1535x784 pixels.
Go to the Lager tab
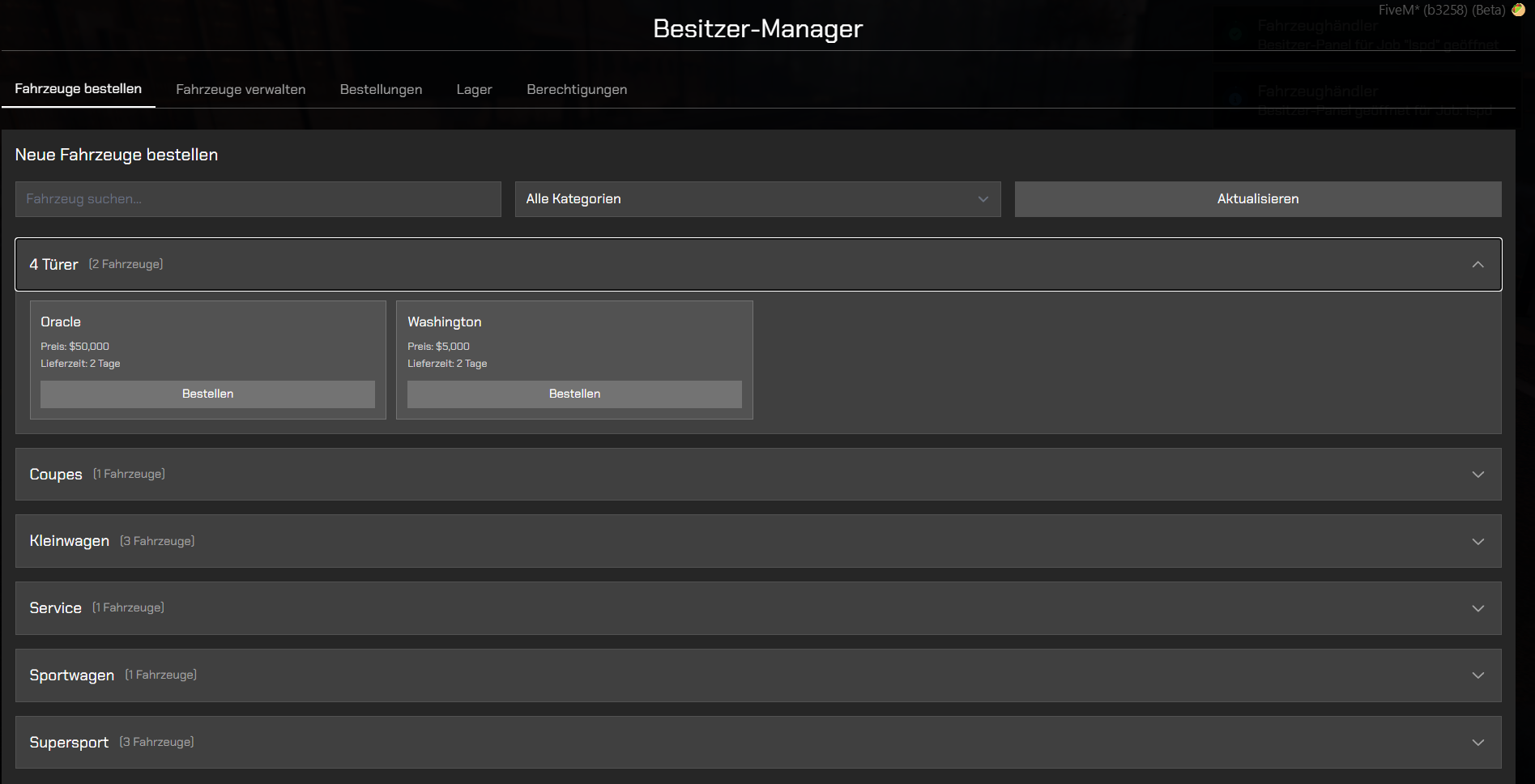click(x=474, y=90)
